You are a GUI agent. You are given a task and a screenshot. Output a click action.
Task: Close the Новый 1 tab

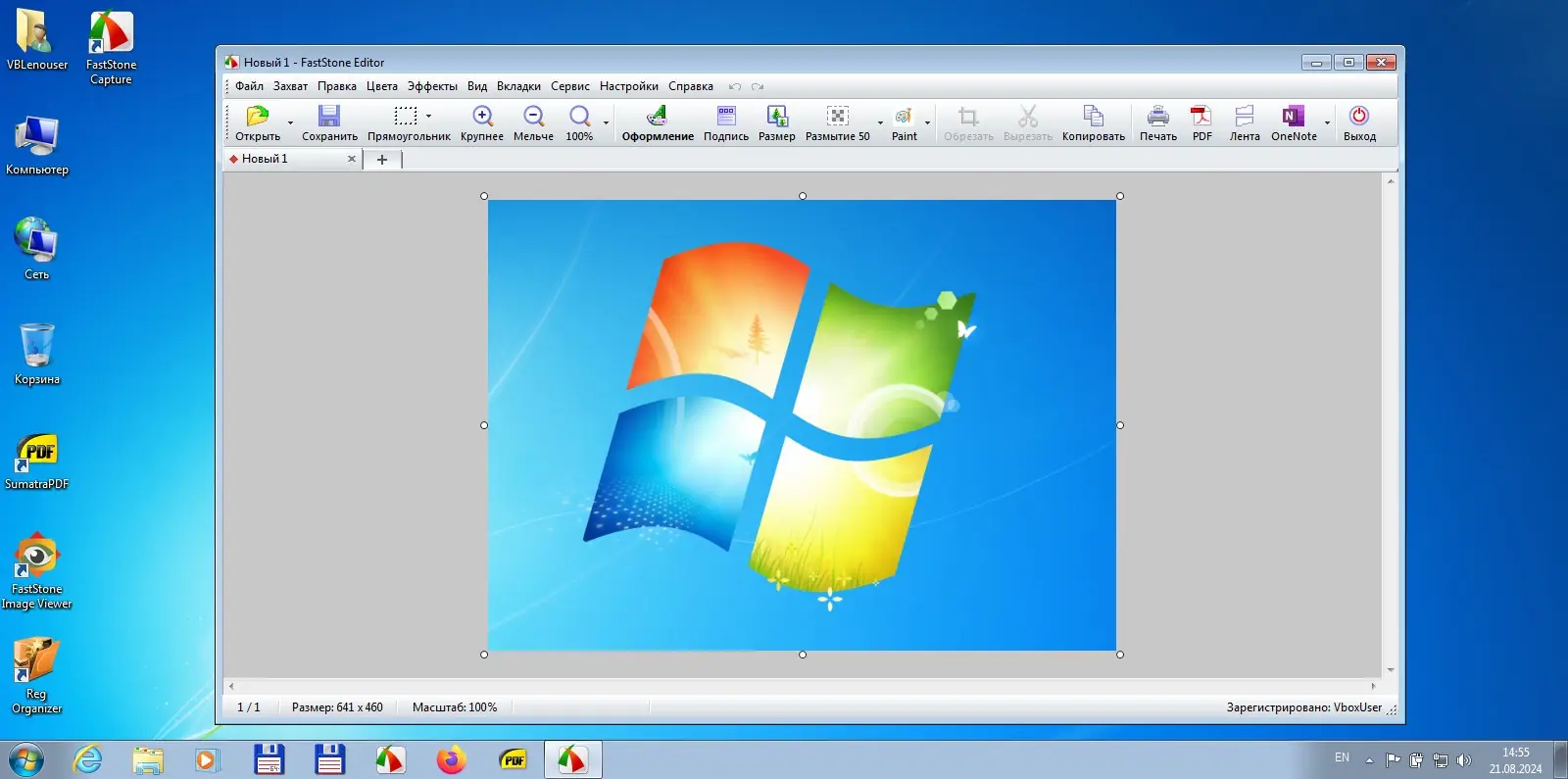point(352,159)
